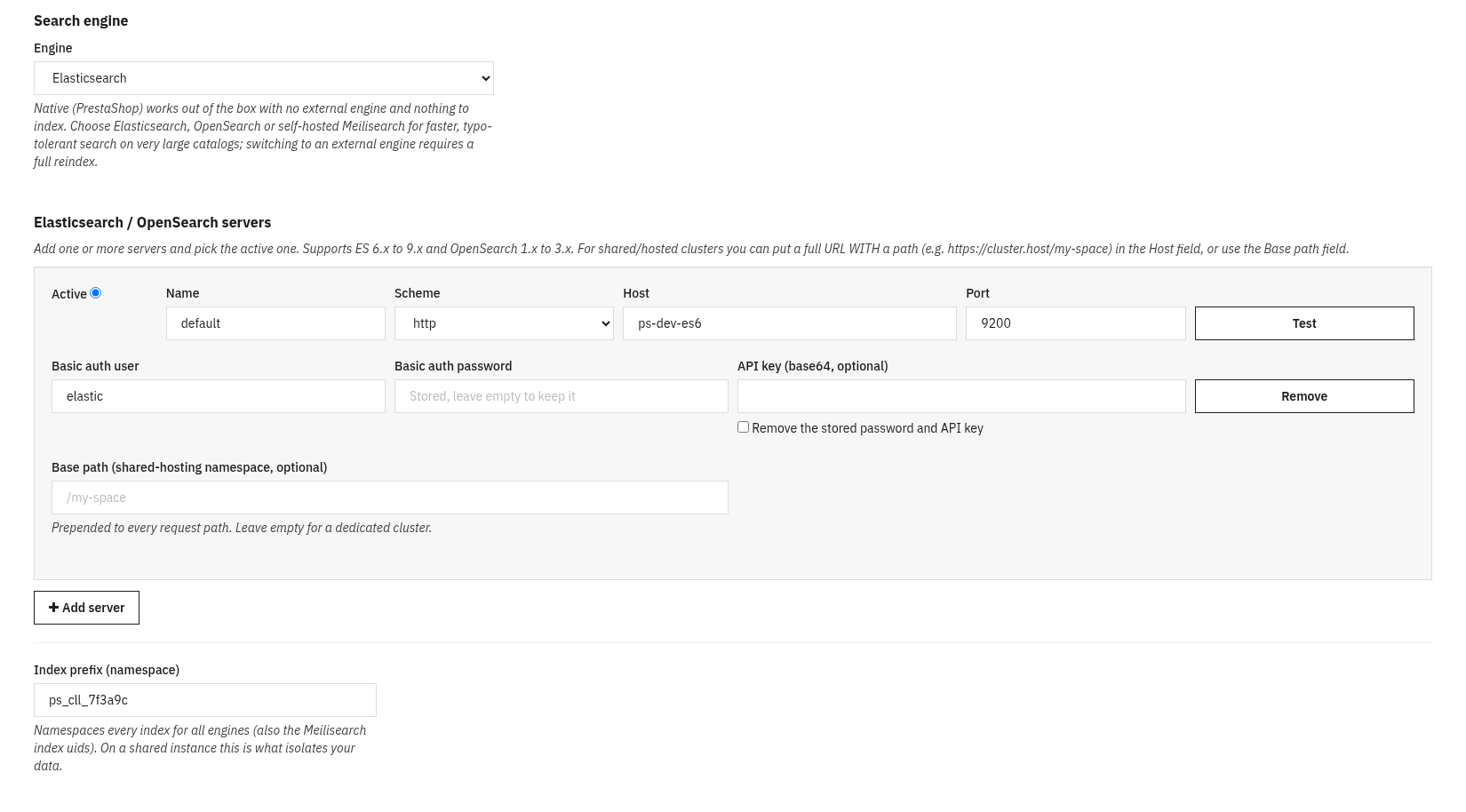Click the Remove server button
This screenshot has height=812, width=1466.
pos(1304,396)
